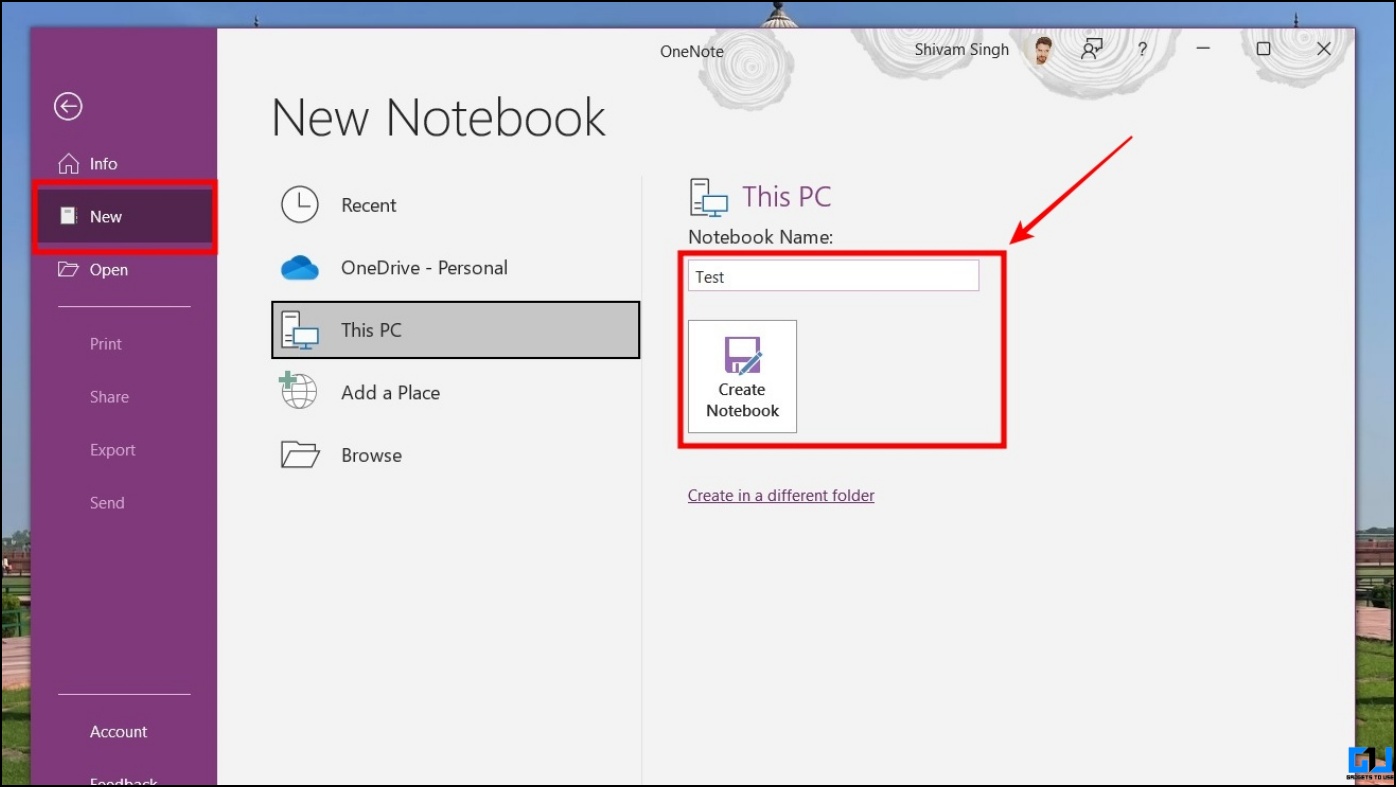Go back using the circled arrow
The height and width of the screenshot is (787, 1396).
[x=68, y=106]
